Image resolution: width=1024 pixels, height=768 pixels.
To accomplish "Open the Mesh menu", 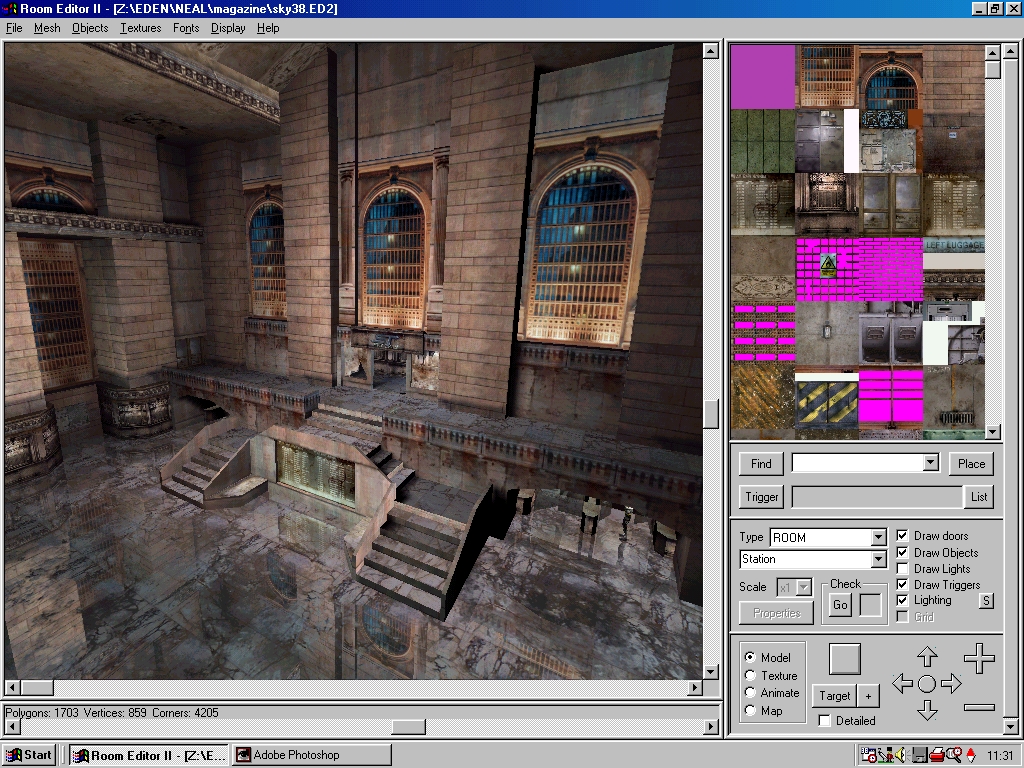I will click(47, 28).
